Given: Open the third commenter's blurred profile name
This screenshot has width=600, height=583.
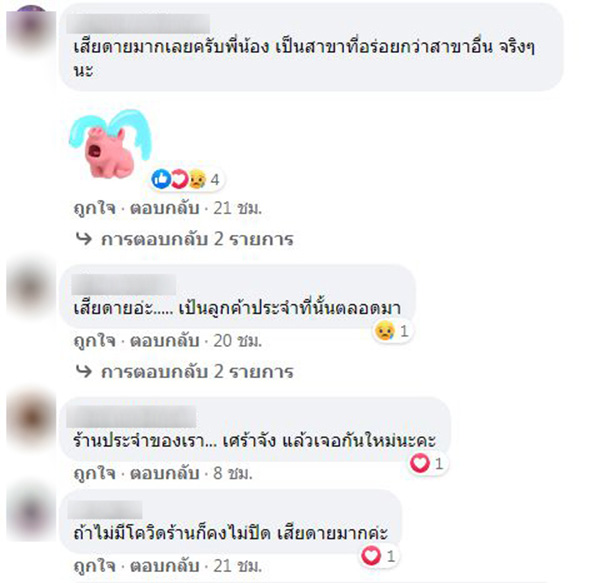Looking at the screenshot, I should tap(131, 417).
